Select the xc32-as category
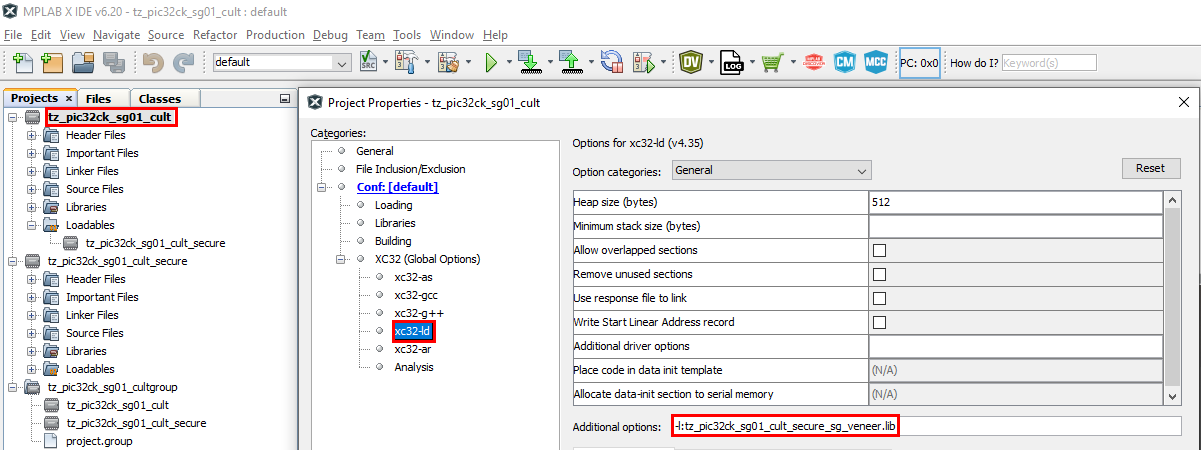1201x450 pixels. pos(413,277)
